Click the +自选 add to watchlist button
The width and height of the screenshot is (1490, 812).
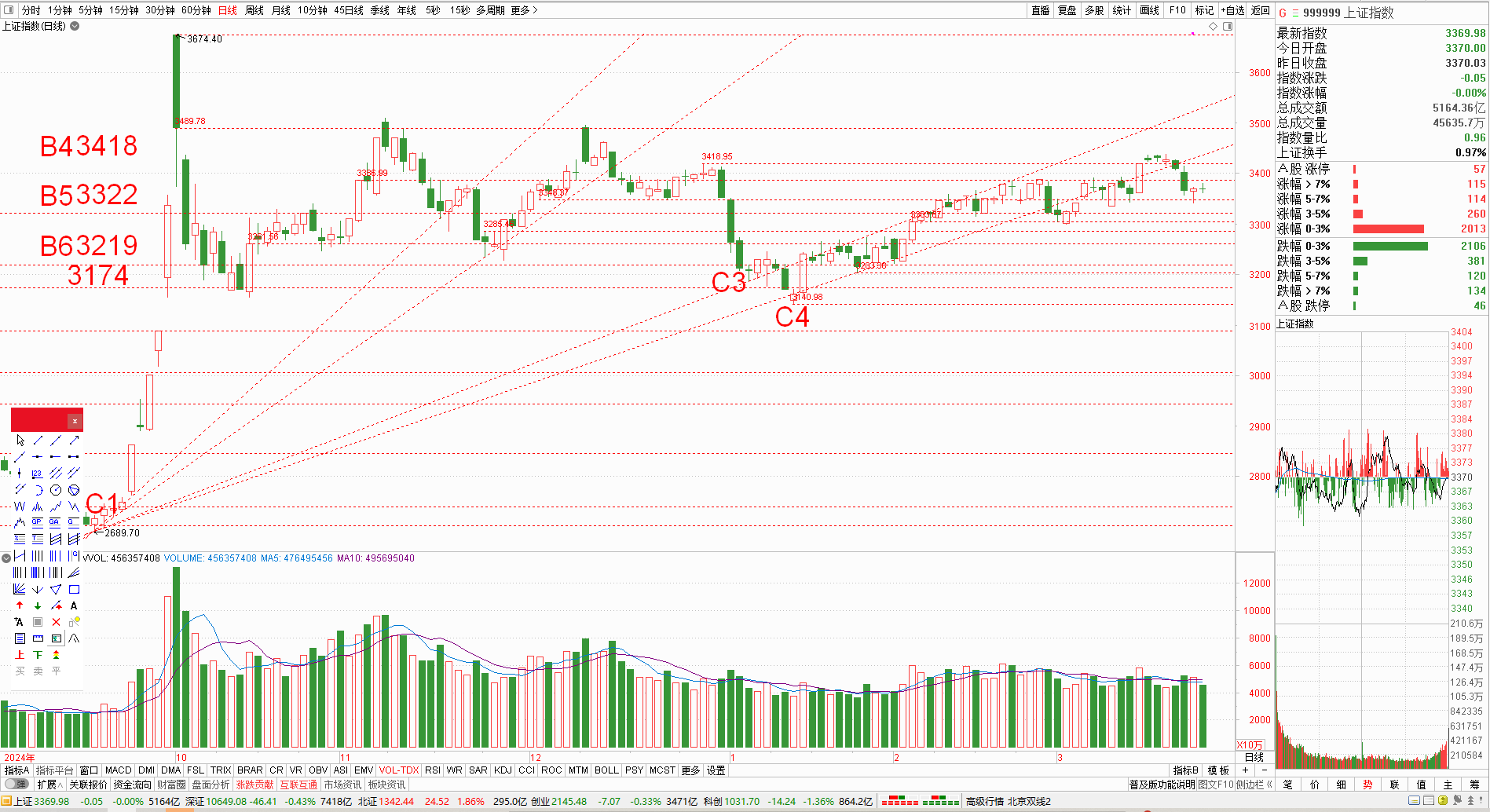[x=1232, y=10]
